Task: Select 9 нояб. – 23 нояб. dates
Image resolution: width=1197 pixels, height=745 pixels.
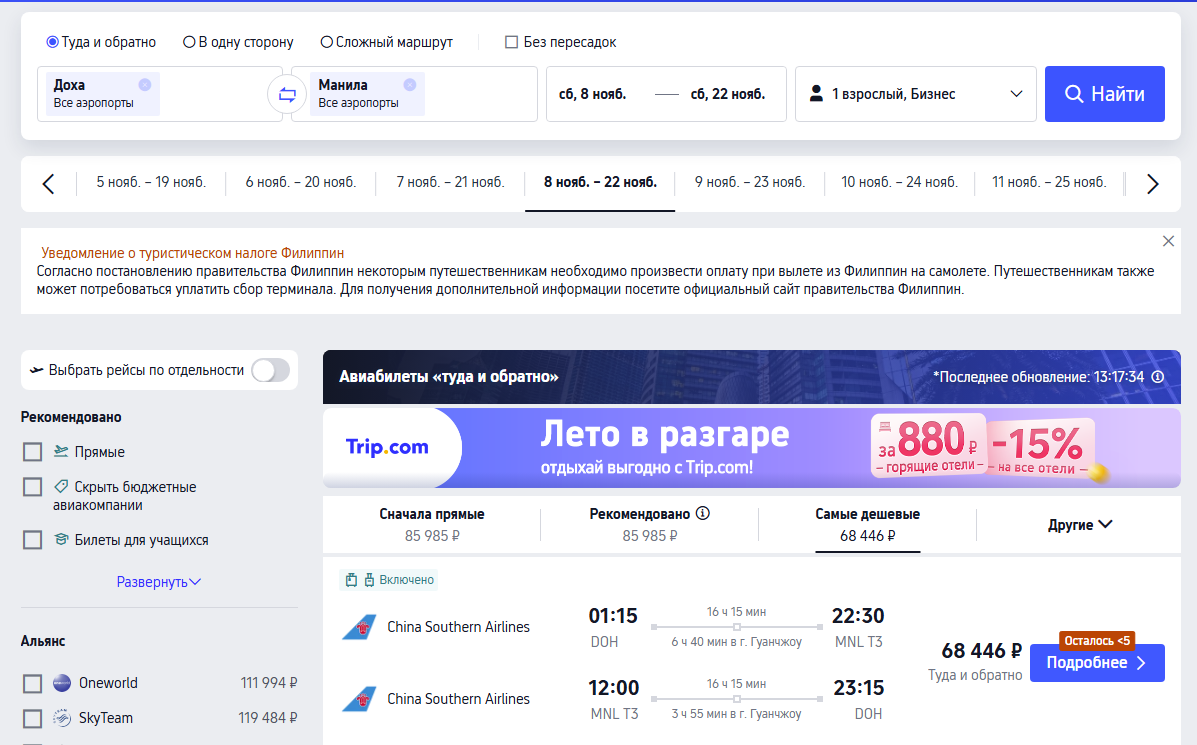Action: coord(750,182)
